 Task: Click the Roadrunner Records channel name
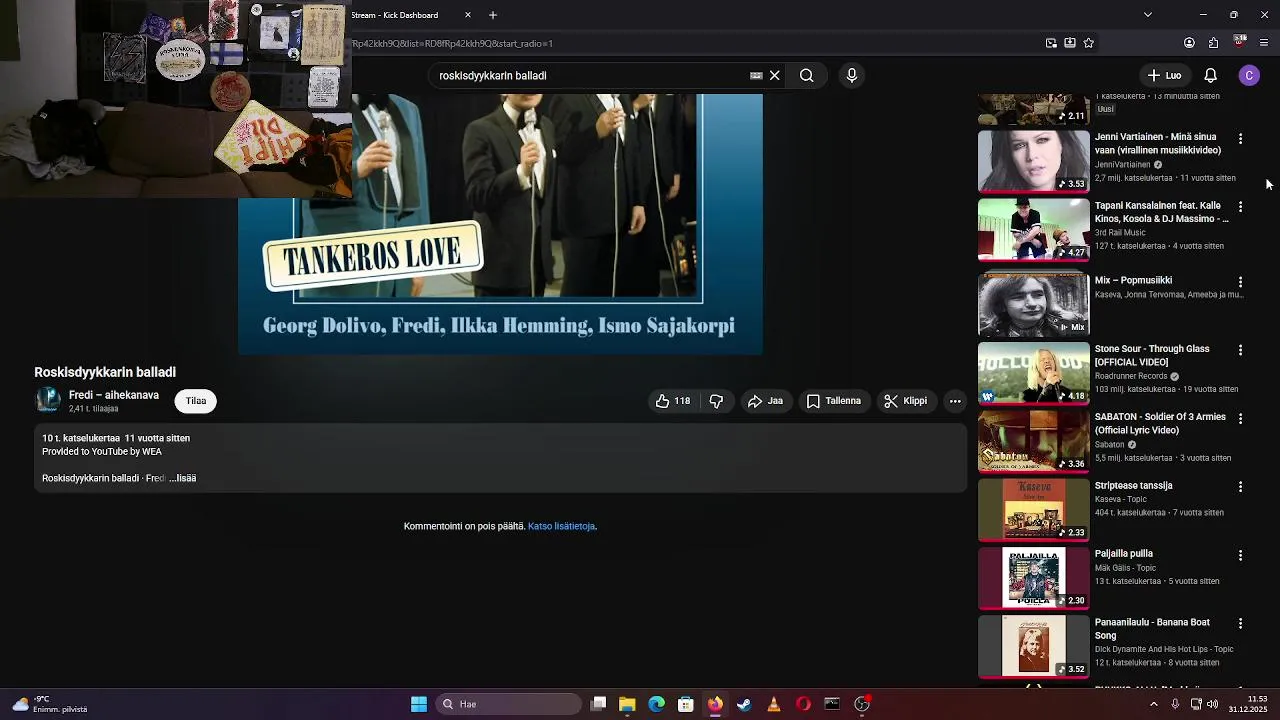coord(1130,377)
